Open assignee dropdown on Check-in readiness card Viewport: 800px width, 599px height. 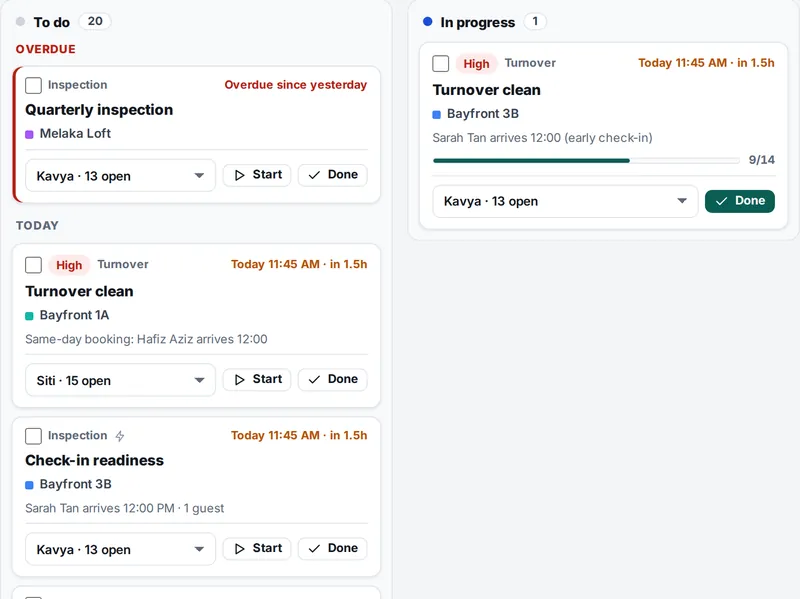[120, 550]
